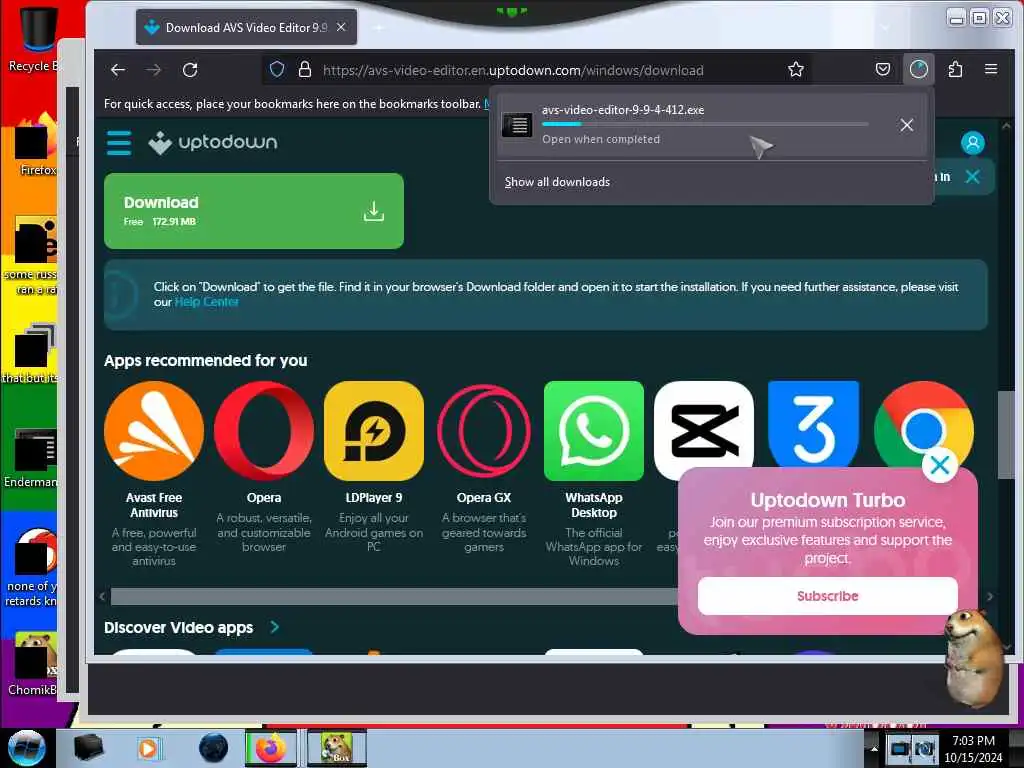Reload the Uptodown page

pos(190,70)
